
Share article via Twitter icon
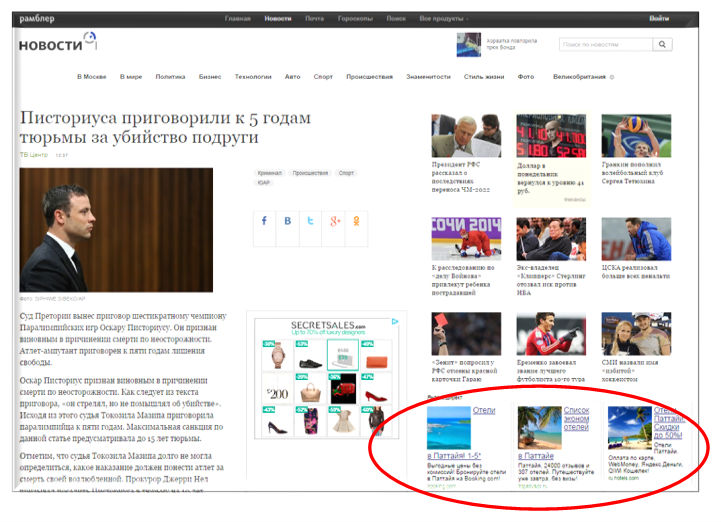tap(311, 221)
